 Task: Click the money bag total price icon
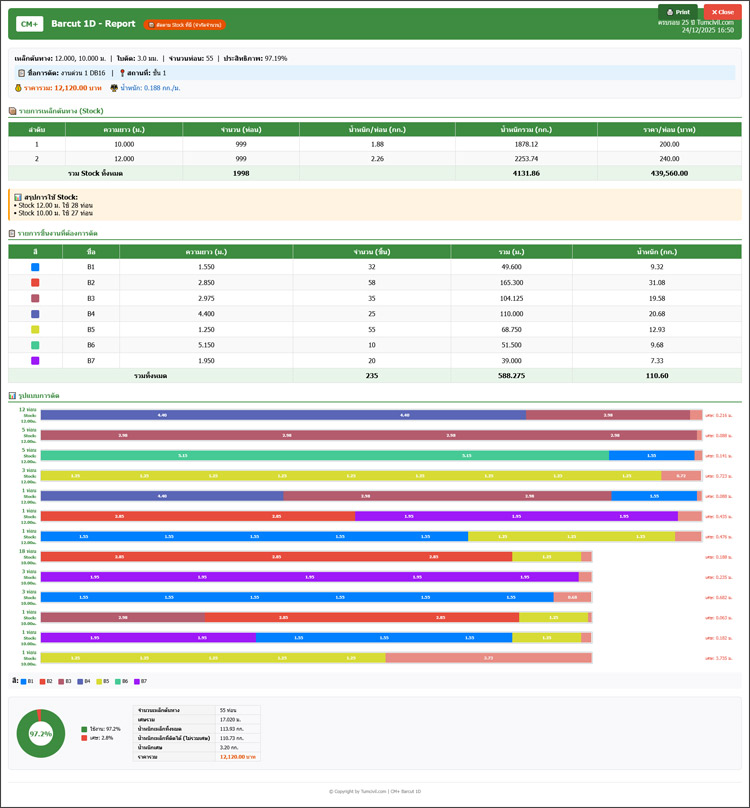tap(18, 88)
